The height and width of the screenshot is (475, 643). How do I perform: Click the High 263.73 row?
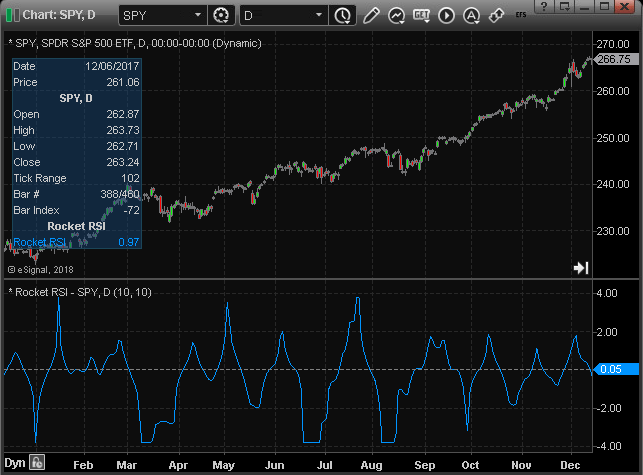coord(76,130)
